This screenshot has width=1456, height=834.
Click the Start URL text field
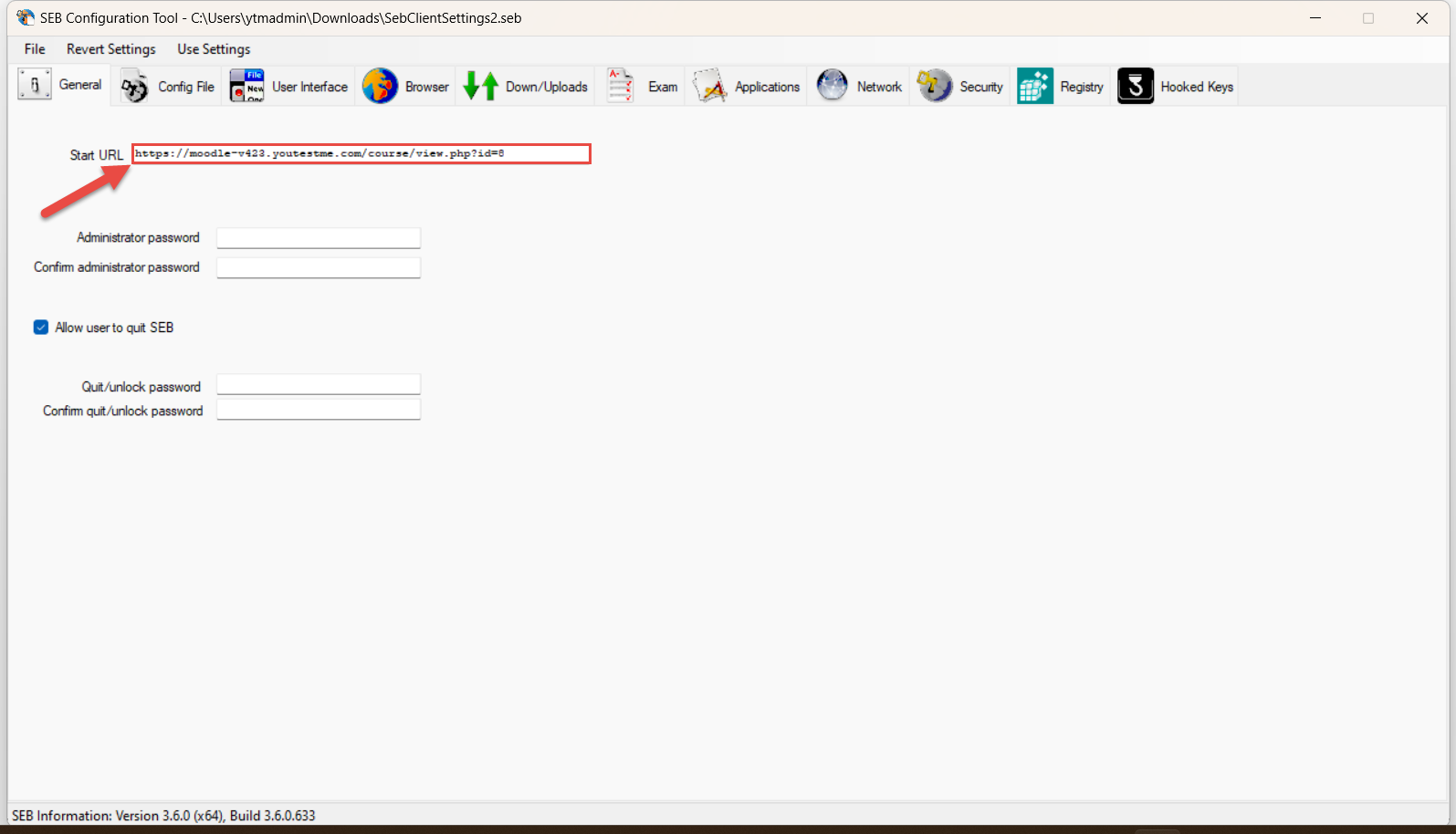point(361,154)
